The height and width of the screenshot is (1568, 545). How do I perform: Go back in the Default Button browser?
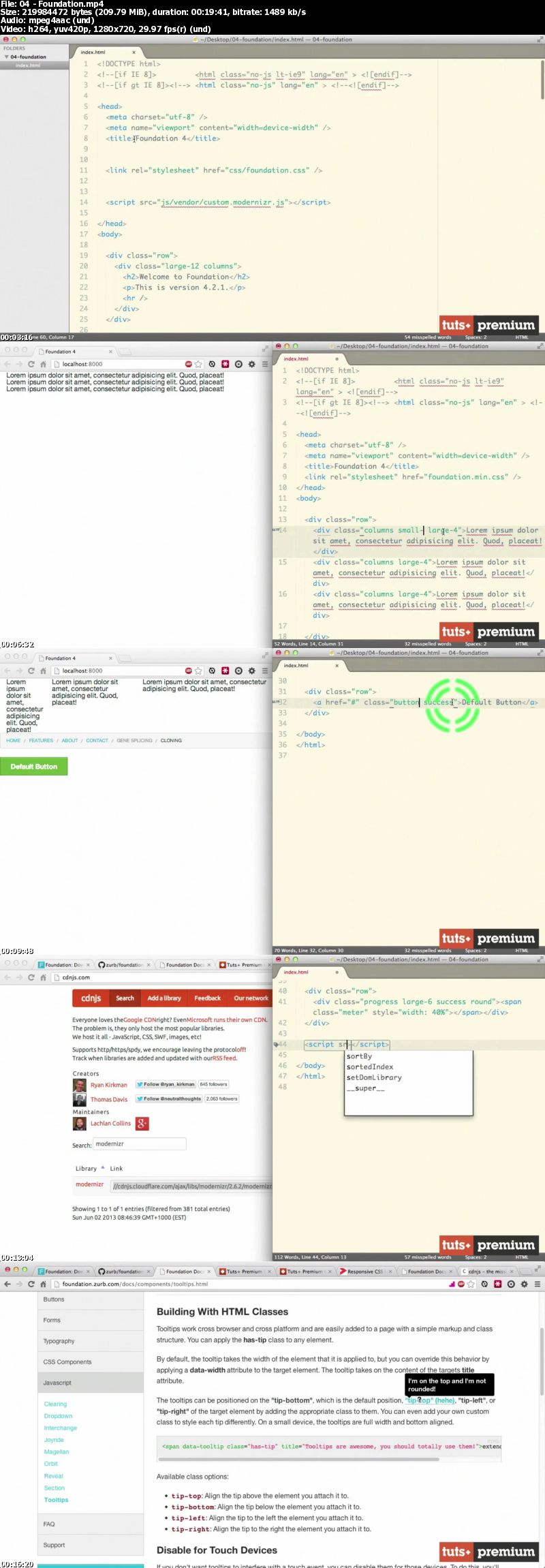(7, 671)
